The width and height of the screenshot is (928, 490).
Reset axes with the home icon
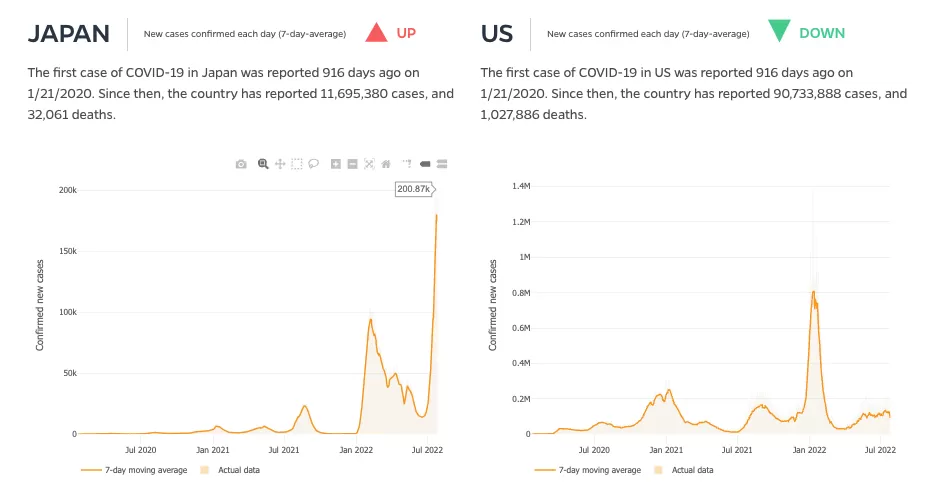[x=386, y=164]
